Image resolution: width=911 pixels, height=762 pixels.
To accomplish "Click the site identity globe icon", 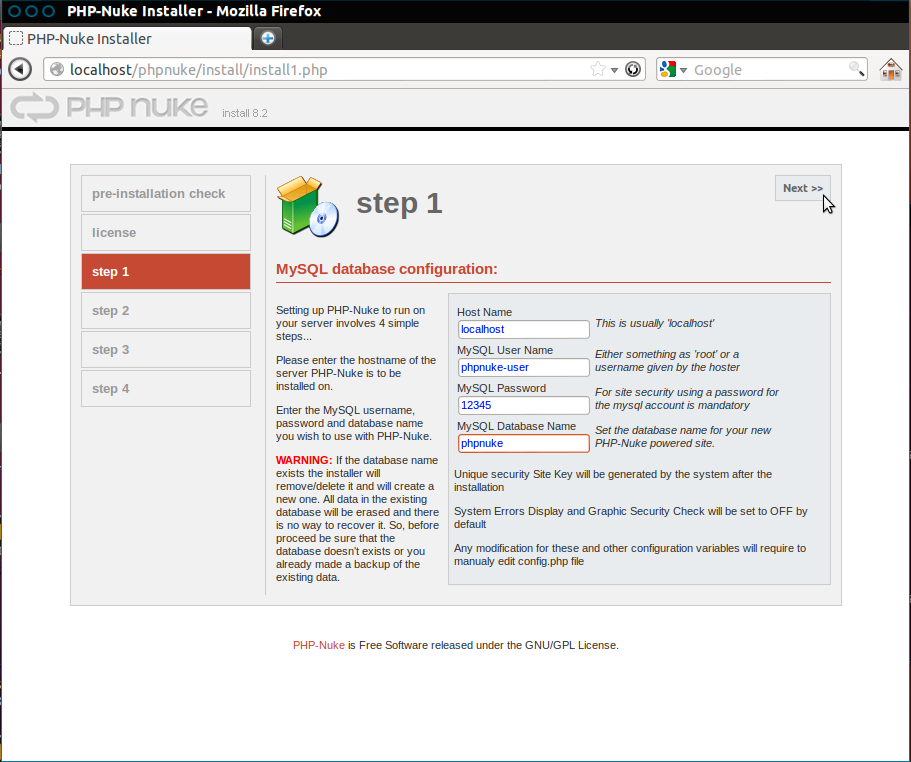I will pos(57,70).
